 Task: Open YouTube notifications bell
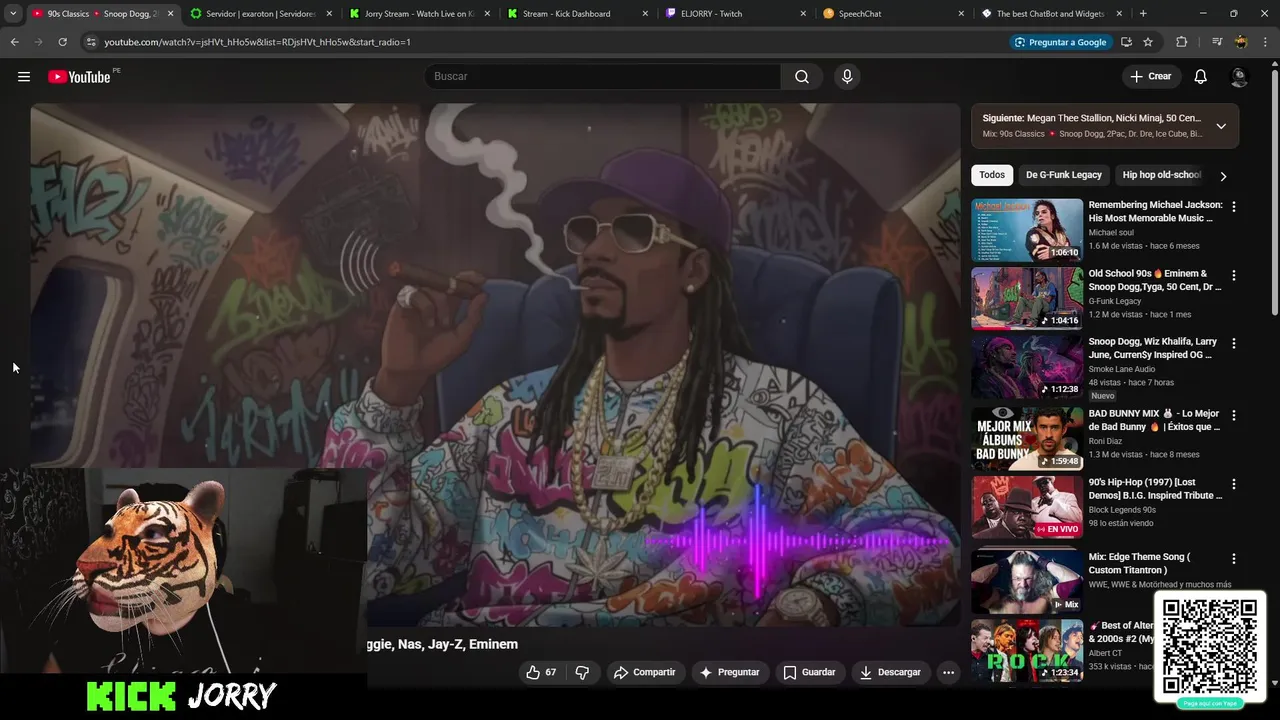point(1201,77)
